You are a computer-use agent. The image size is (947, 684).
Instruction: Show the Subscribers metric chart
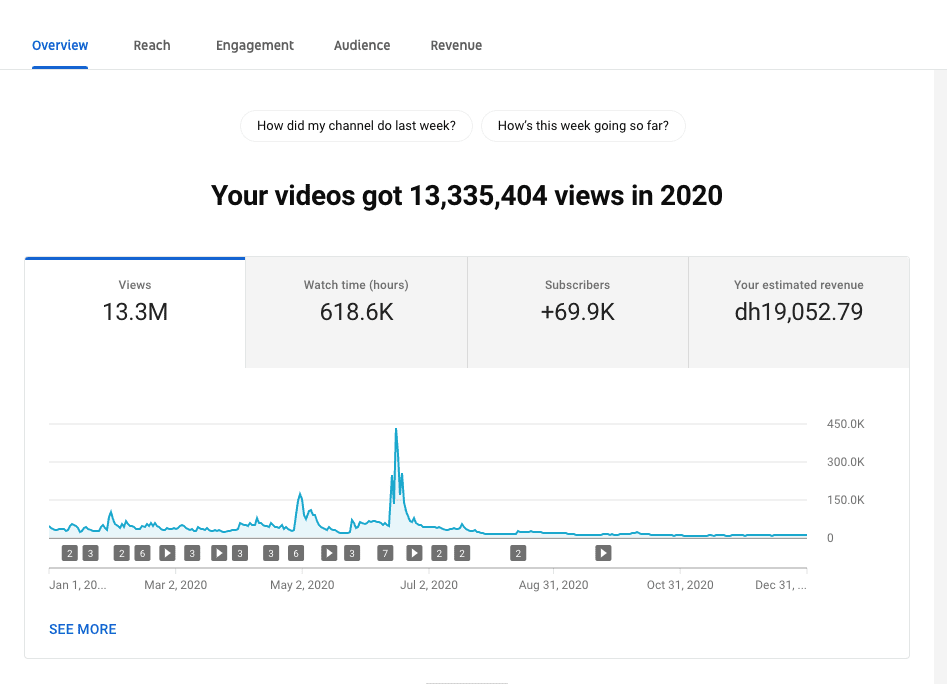(x=577, y=312)
